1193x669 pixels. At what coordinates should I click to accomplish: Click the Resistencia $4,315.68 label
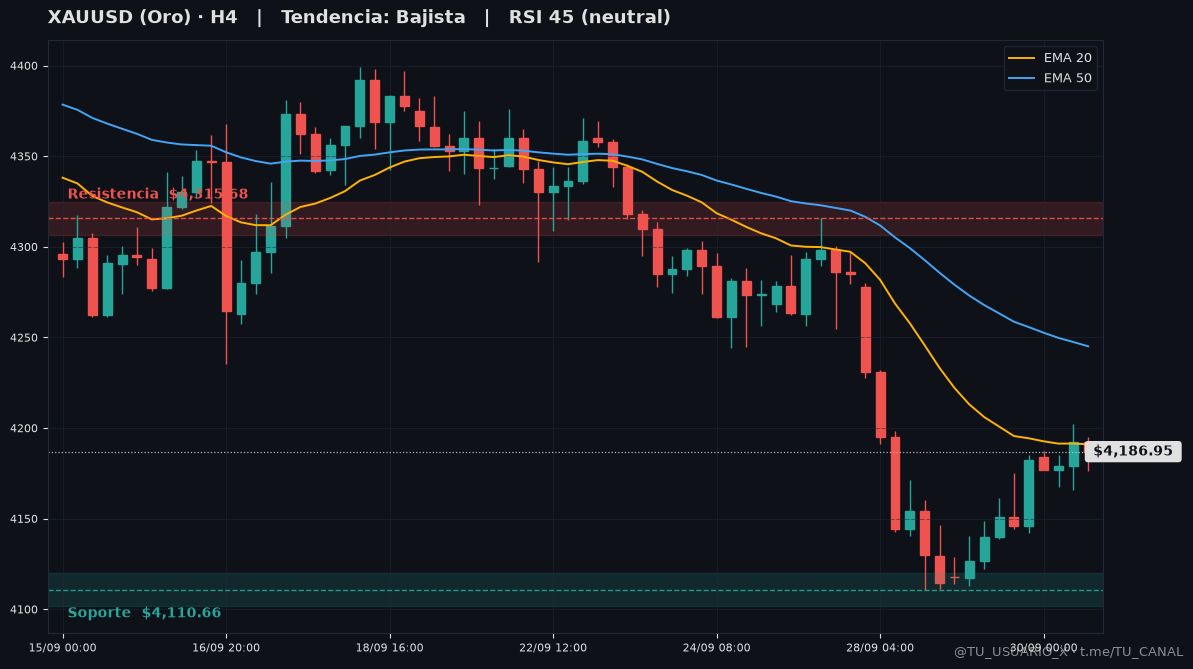(x=157, y=194)
